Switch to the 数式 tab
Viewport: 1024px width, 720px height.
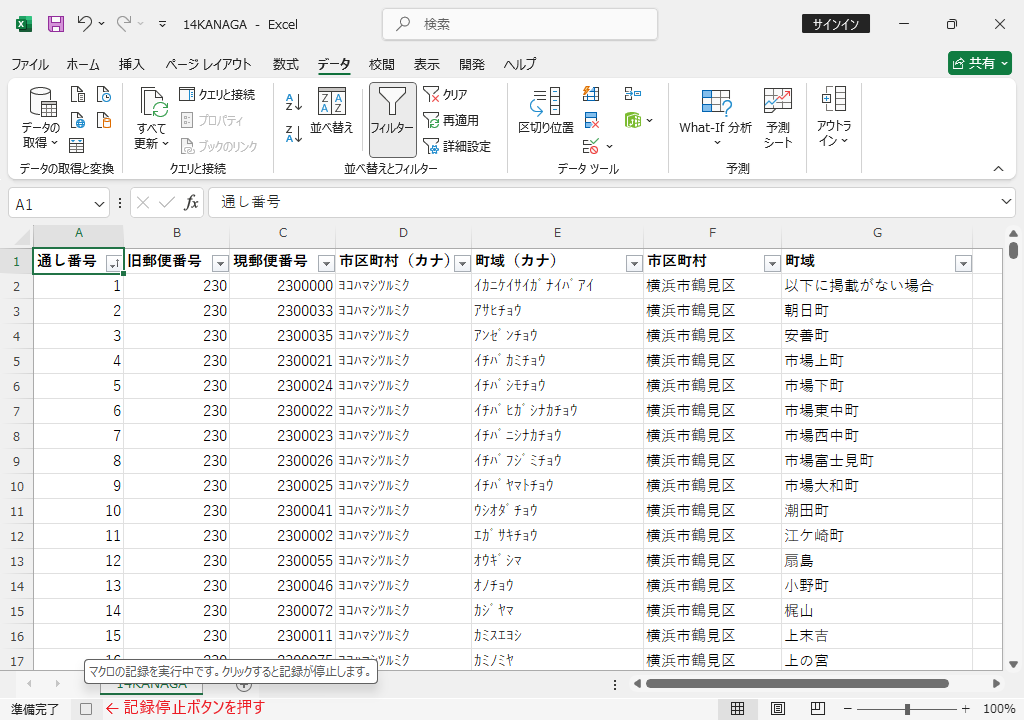(x=285, y=64)
